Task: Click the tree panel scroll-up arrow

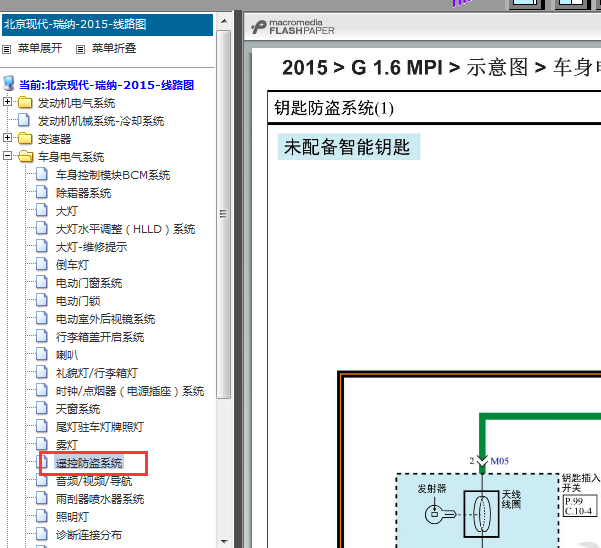Action: point(224,21)
